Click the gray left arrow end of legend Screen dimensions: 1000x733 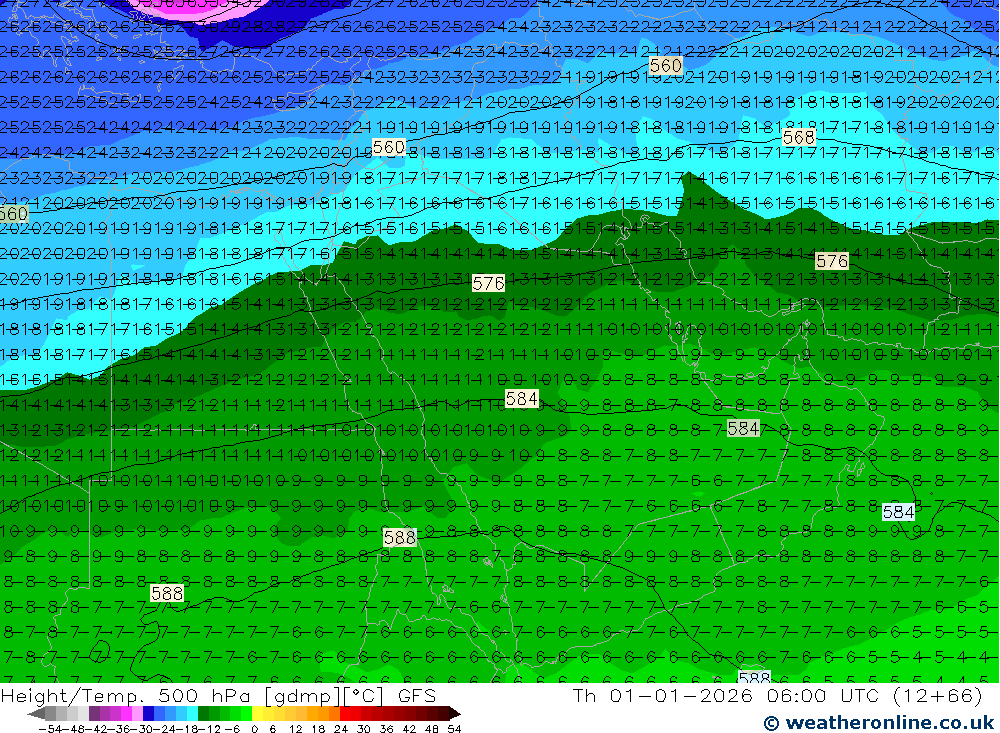36,714
